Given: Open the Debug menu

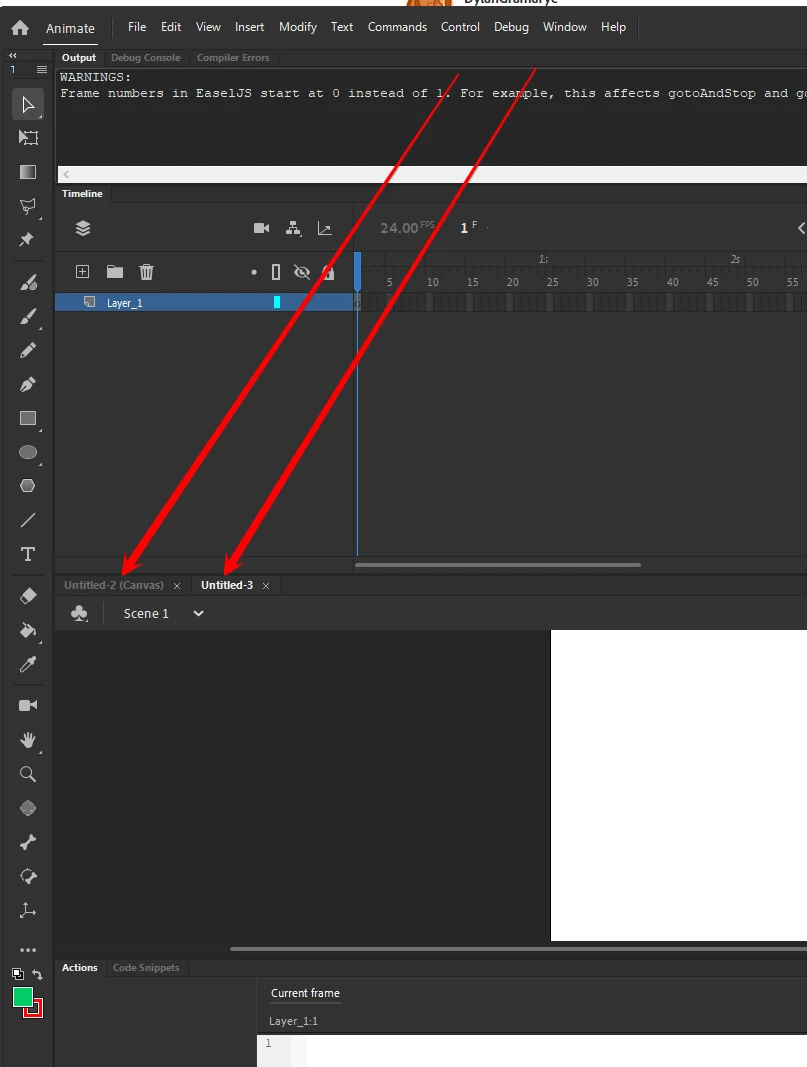Looking at the screenshot, I should (511, 27).
